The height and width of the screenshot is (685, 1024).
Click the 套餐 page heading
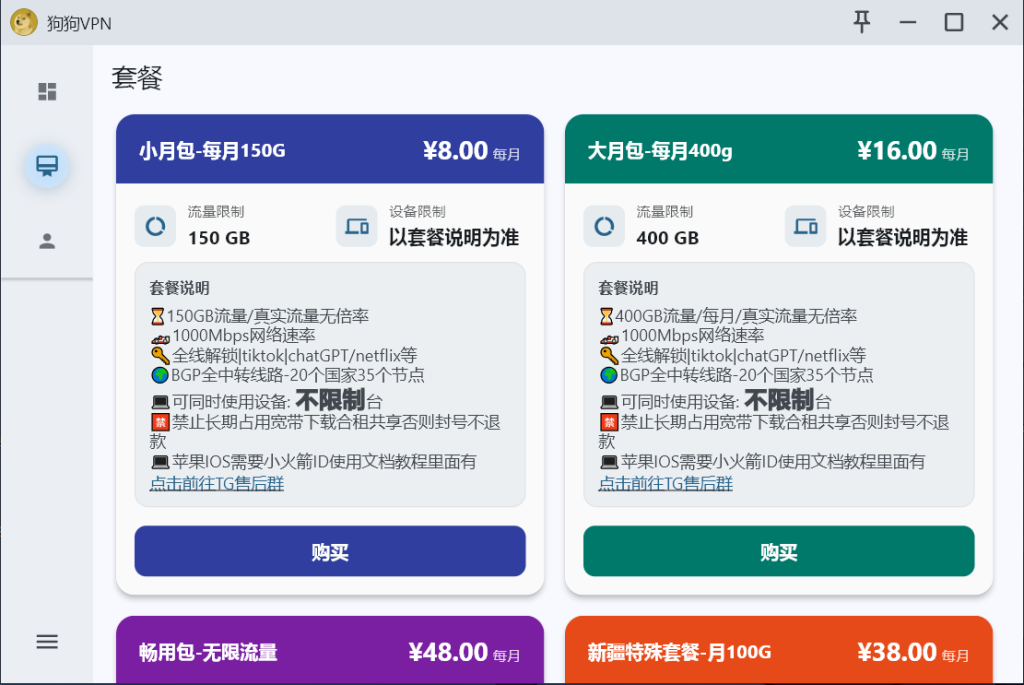pos(136,78)
